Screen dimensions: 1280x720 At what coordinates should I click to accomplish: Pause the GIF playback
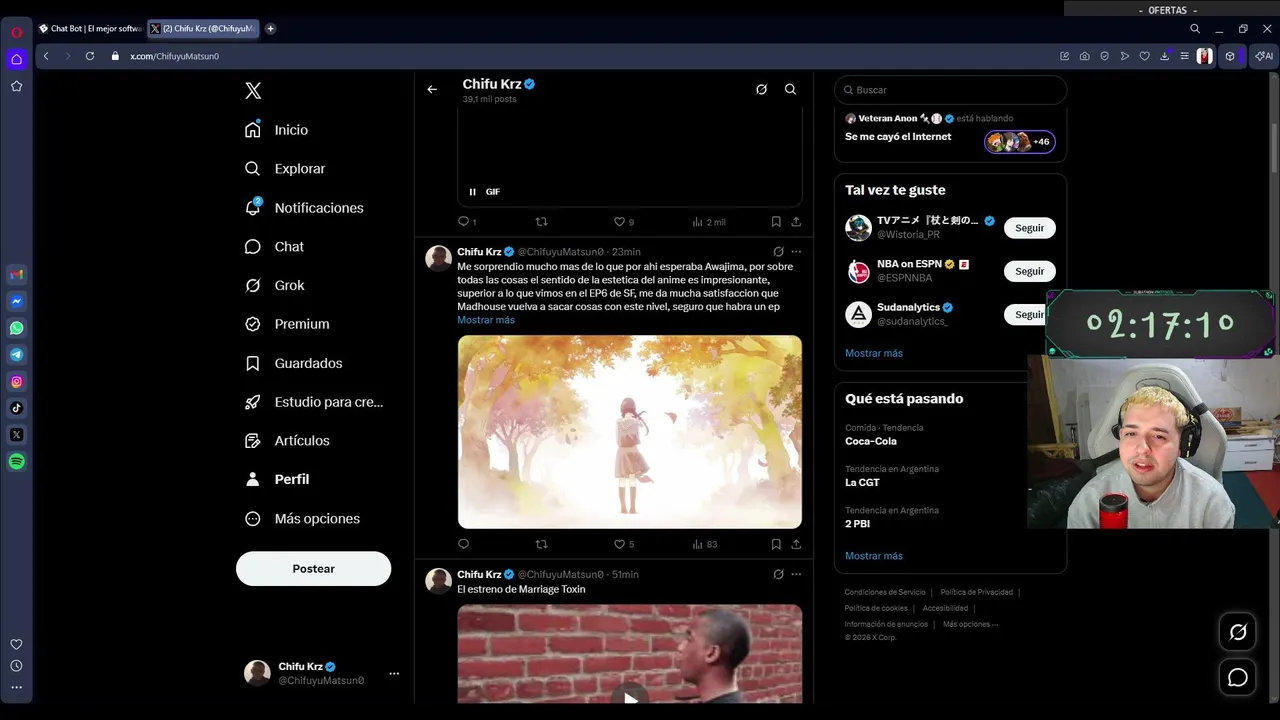473,192
